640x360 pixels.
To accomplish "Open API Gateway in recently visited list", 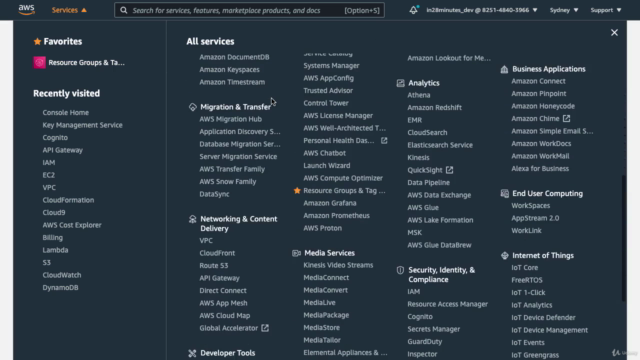I will coord(62,150).
